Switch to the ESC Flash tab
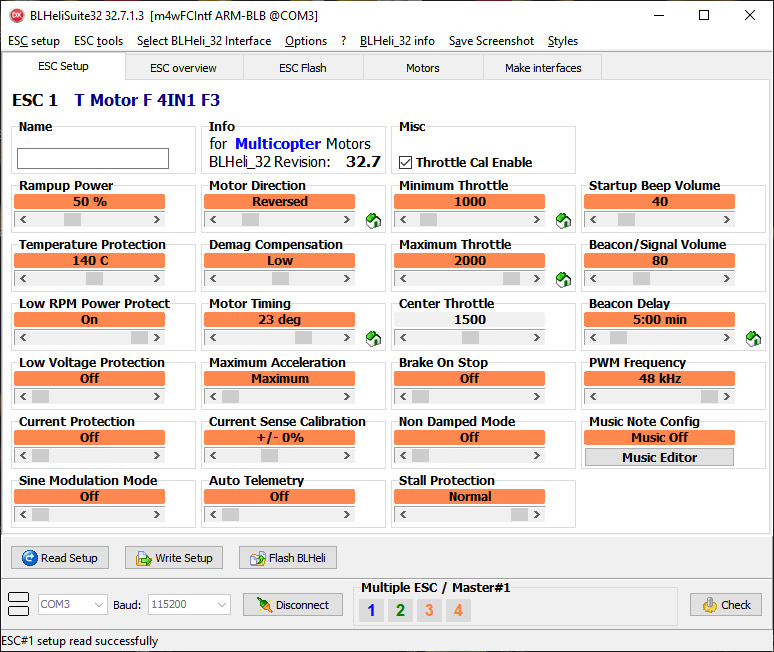This screenshot has height=652, width=774. point(303,68)
